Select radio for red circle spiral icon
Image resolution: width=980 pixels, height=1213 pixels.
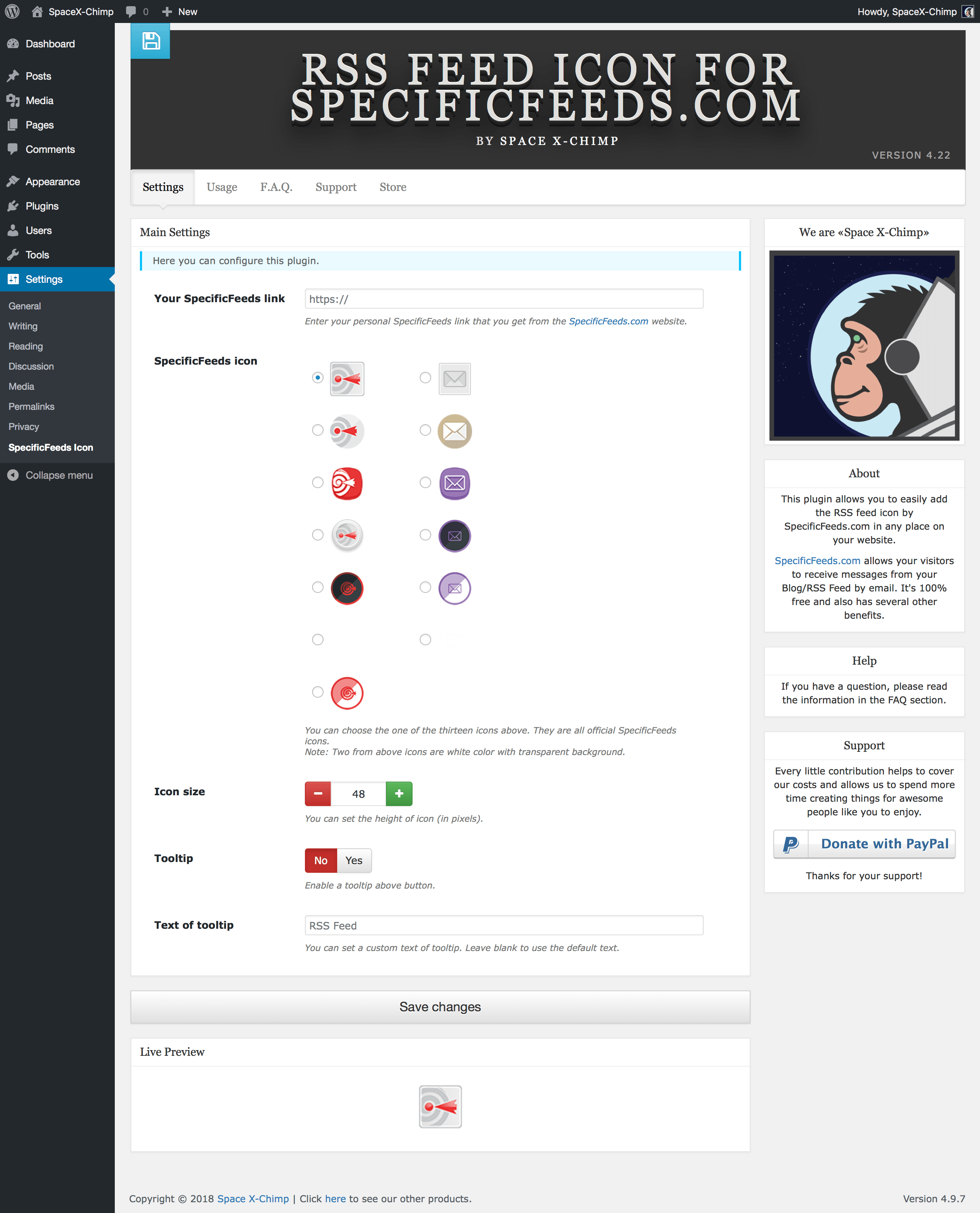click(318, 692)
